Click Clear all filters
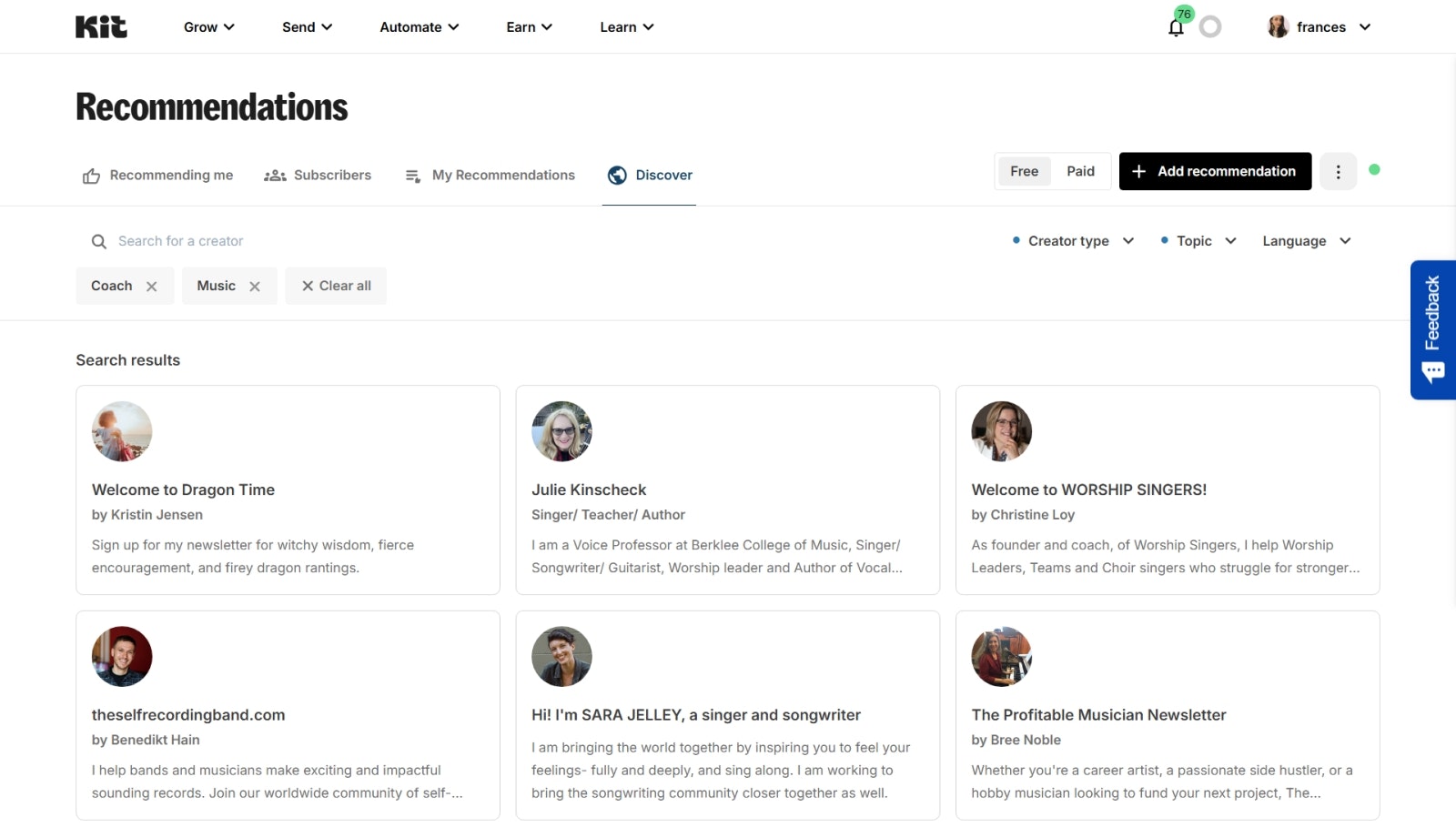The width and height of the screenshot is (1456, 827). [336, 286]
